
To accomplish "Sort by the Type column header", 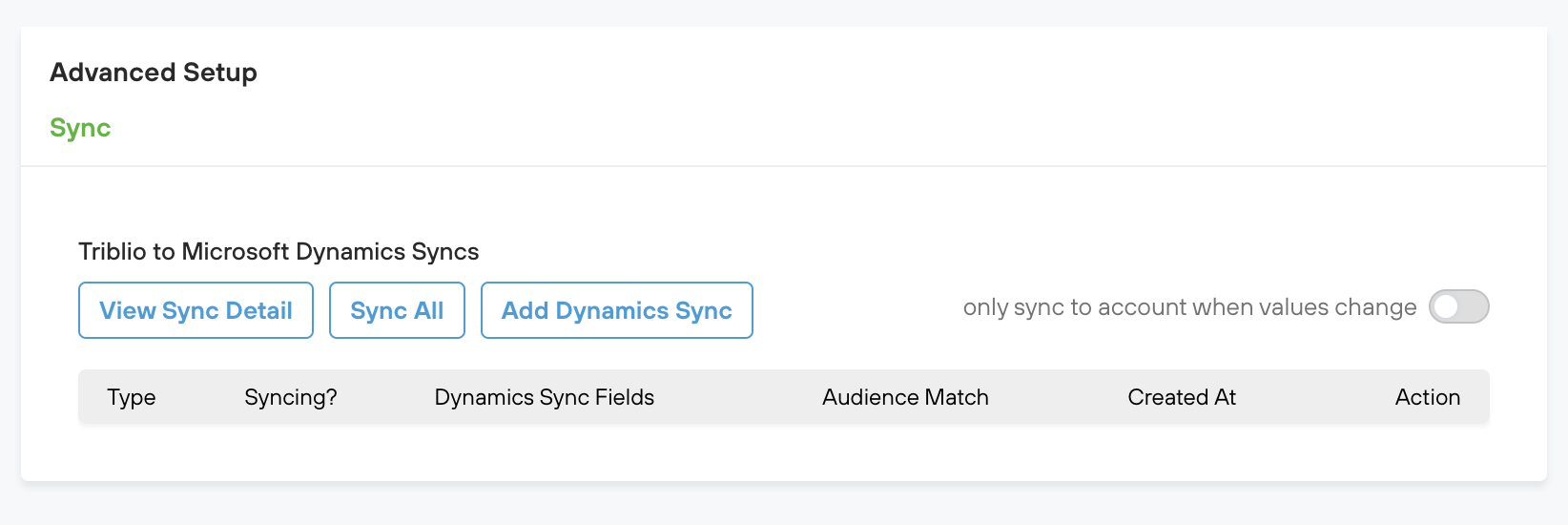I will coord(132,397).
